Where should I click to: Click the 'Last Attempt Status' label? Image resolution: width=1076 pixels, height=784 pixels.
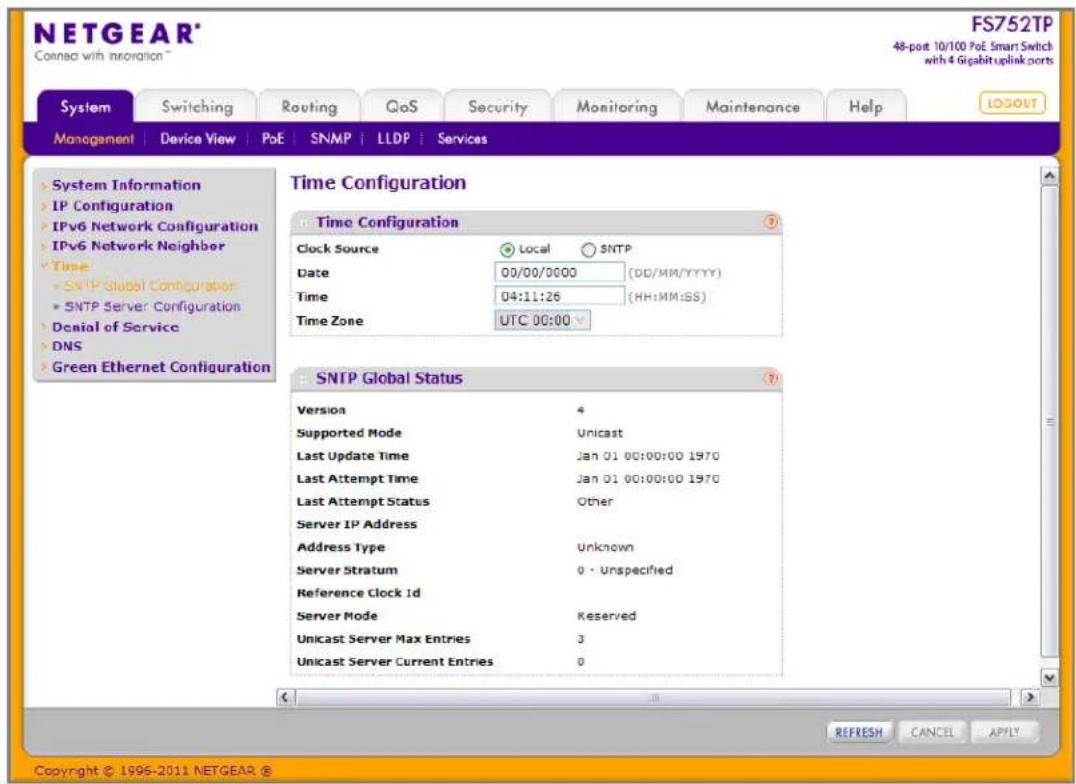(x=363, y=502)
